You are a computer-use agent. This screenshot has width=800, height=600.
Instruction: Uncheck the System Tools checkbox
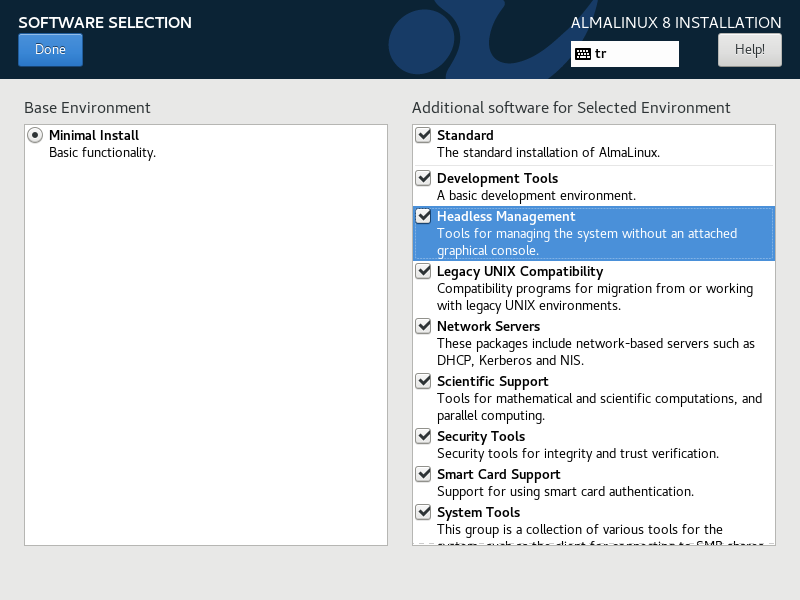pos(423,512)
